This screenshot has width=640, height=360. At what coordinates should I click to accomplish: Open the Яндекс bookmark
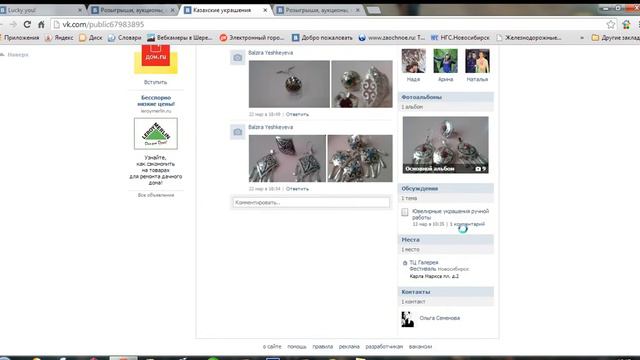click(59, 38)
